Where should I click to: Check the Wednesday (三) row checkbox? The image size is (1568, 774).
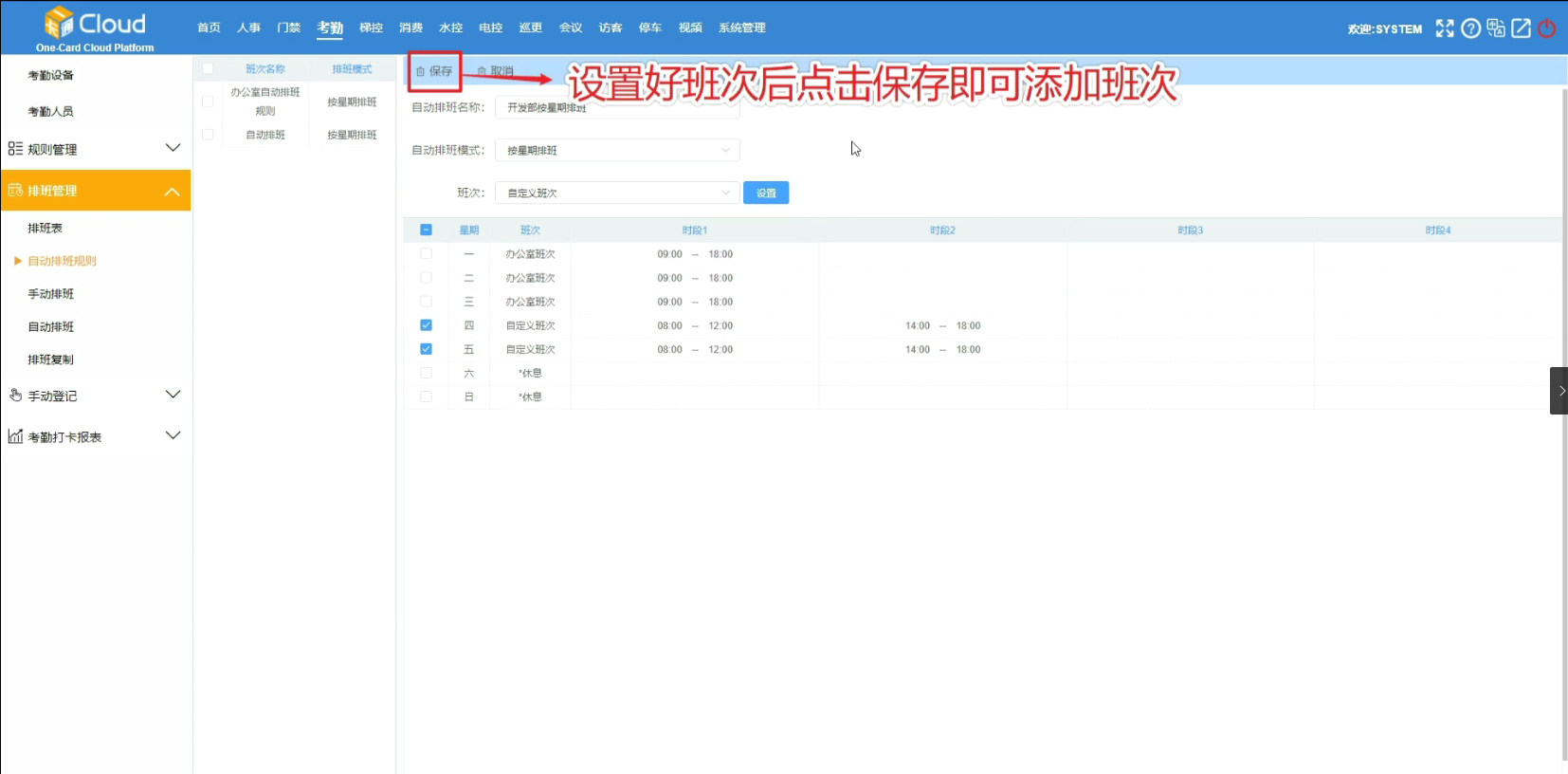pyautogui.click(x=426, y=301)
